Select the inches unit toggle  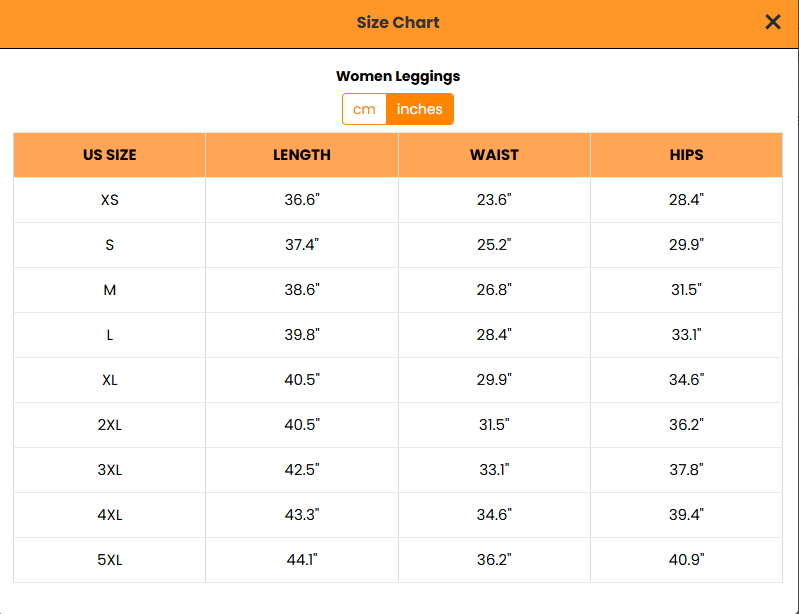pos(420,109)
